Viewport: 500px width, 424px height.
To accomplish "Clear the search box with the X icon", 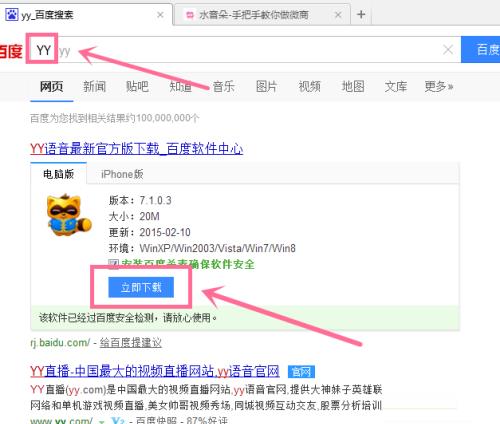I will coord(448,50).
